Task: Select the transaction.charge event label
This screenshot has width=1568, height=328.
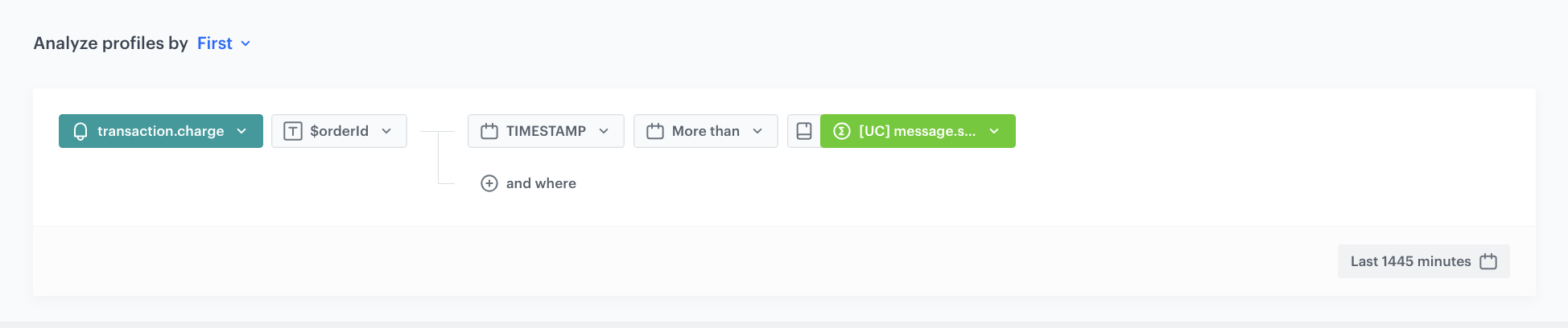Action: [161, 131]
